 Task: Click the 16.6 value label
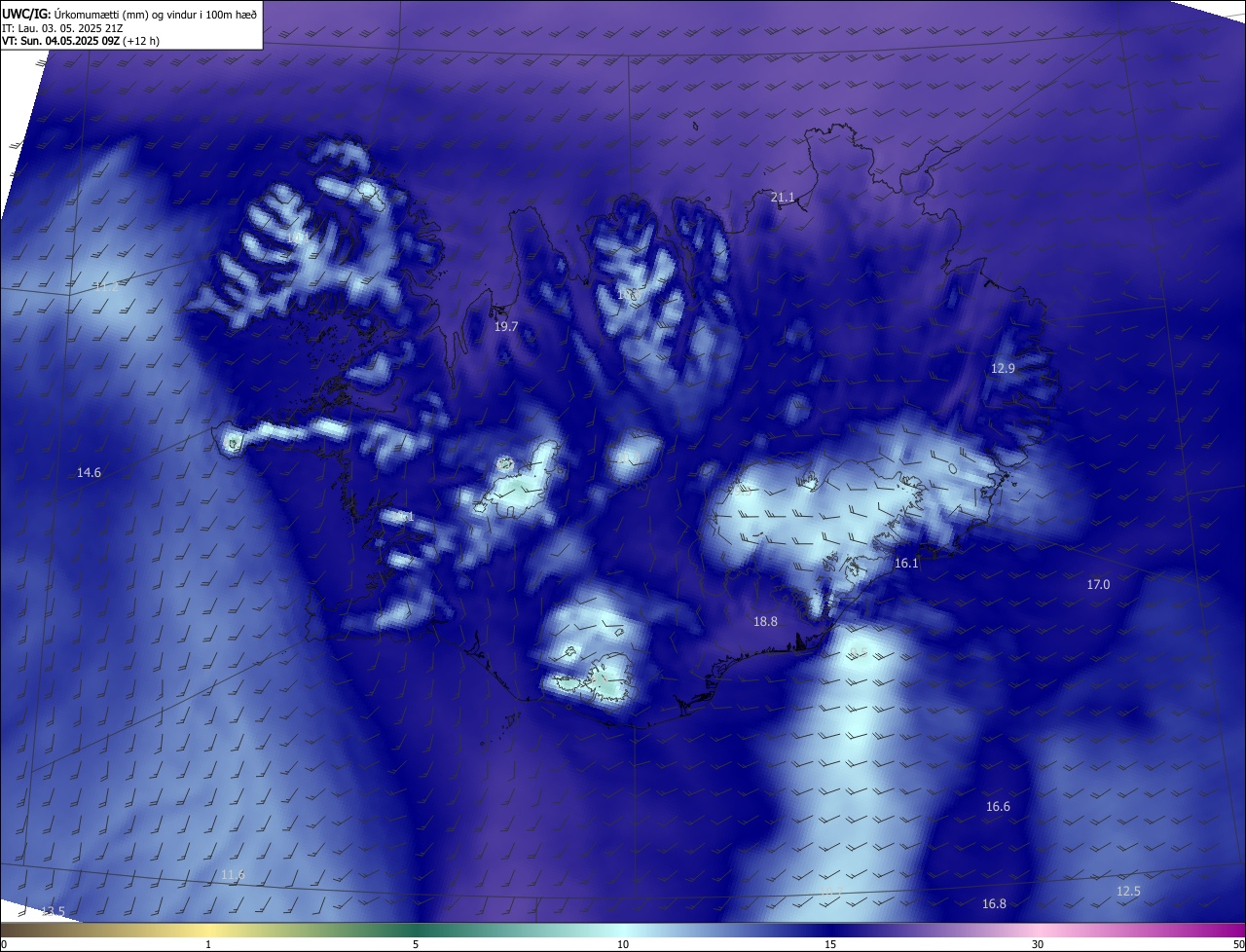tap(998, 807)
